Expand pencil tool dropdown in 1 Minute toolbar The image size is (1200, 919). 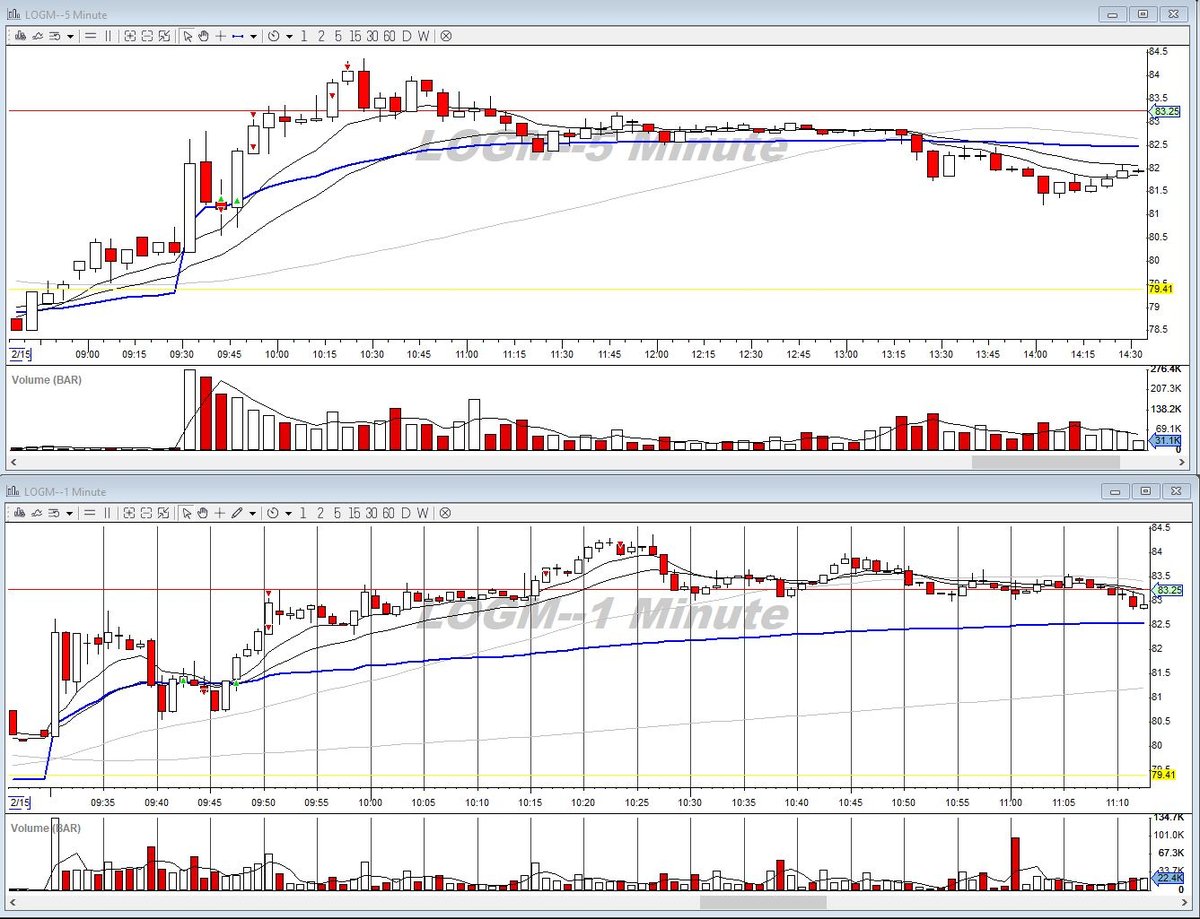point(252,513)
